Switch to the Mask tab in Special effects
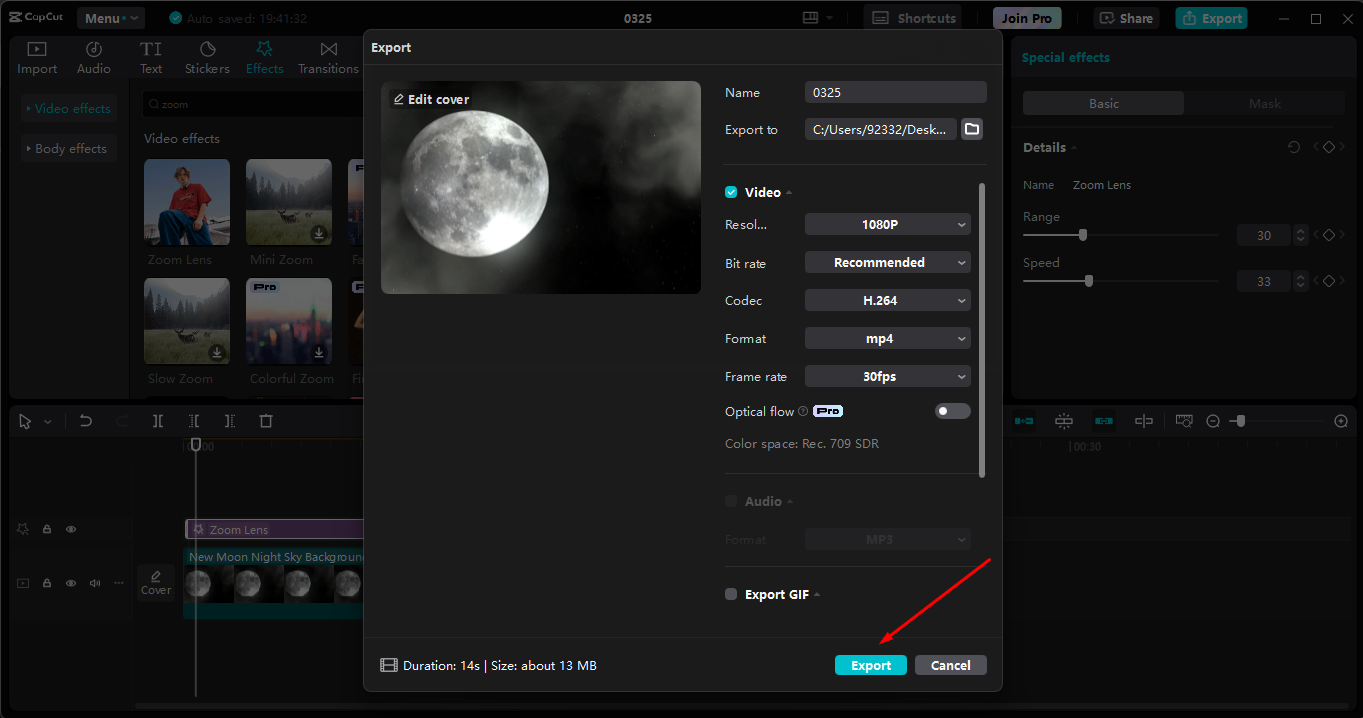Image resolution: width=1363 pixels, height=718 pixels. click(1264, 102)
